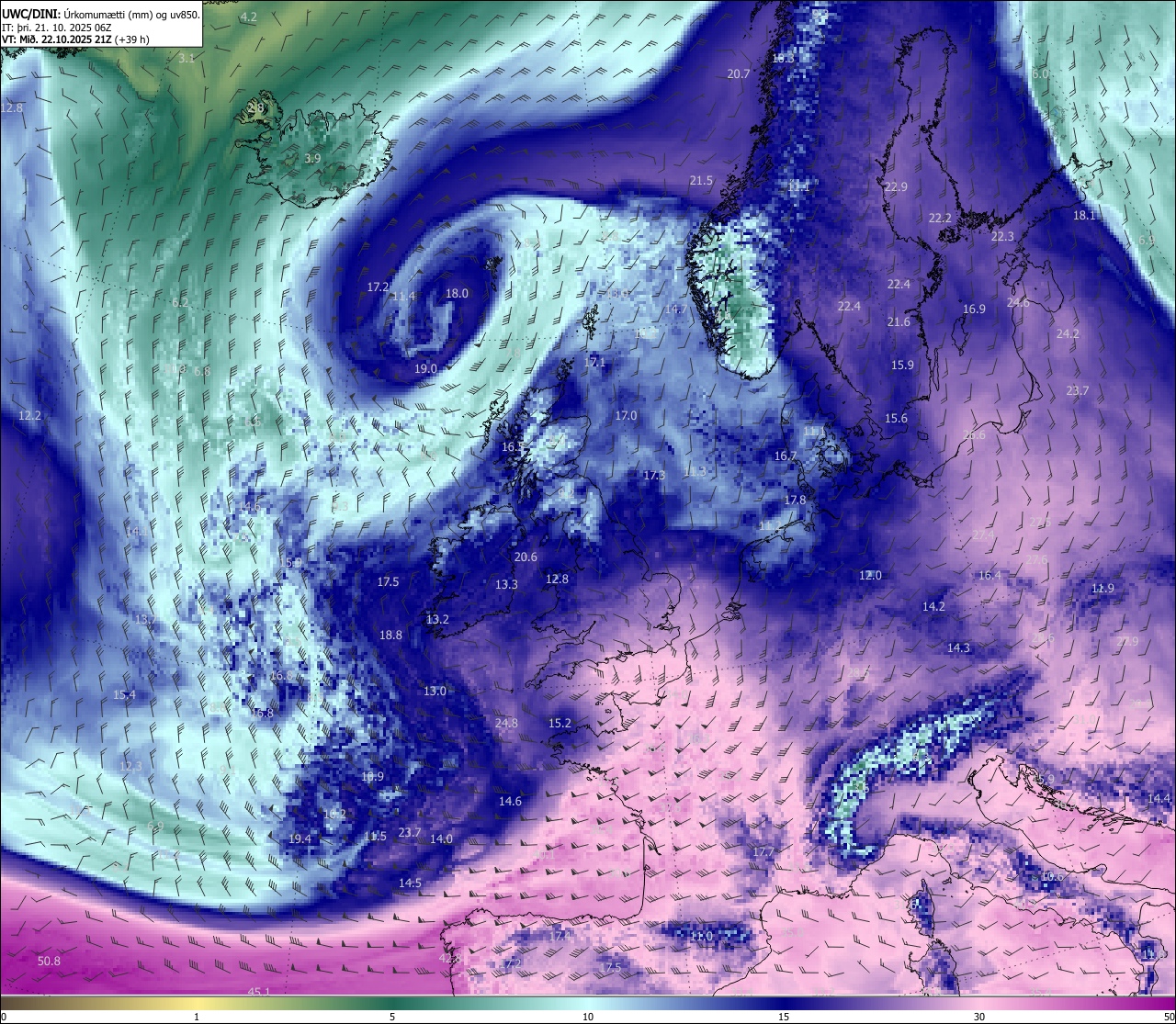The width and height of the screenshot is (1176, 1024).
Task: Click the value '18.0' in the low centre
Action: click(457, 293)
